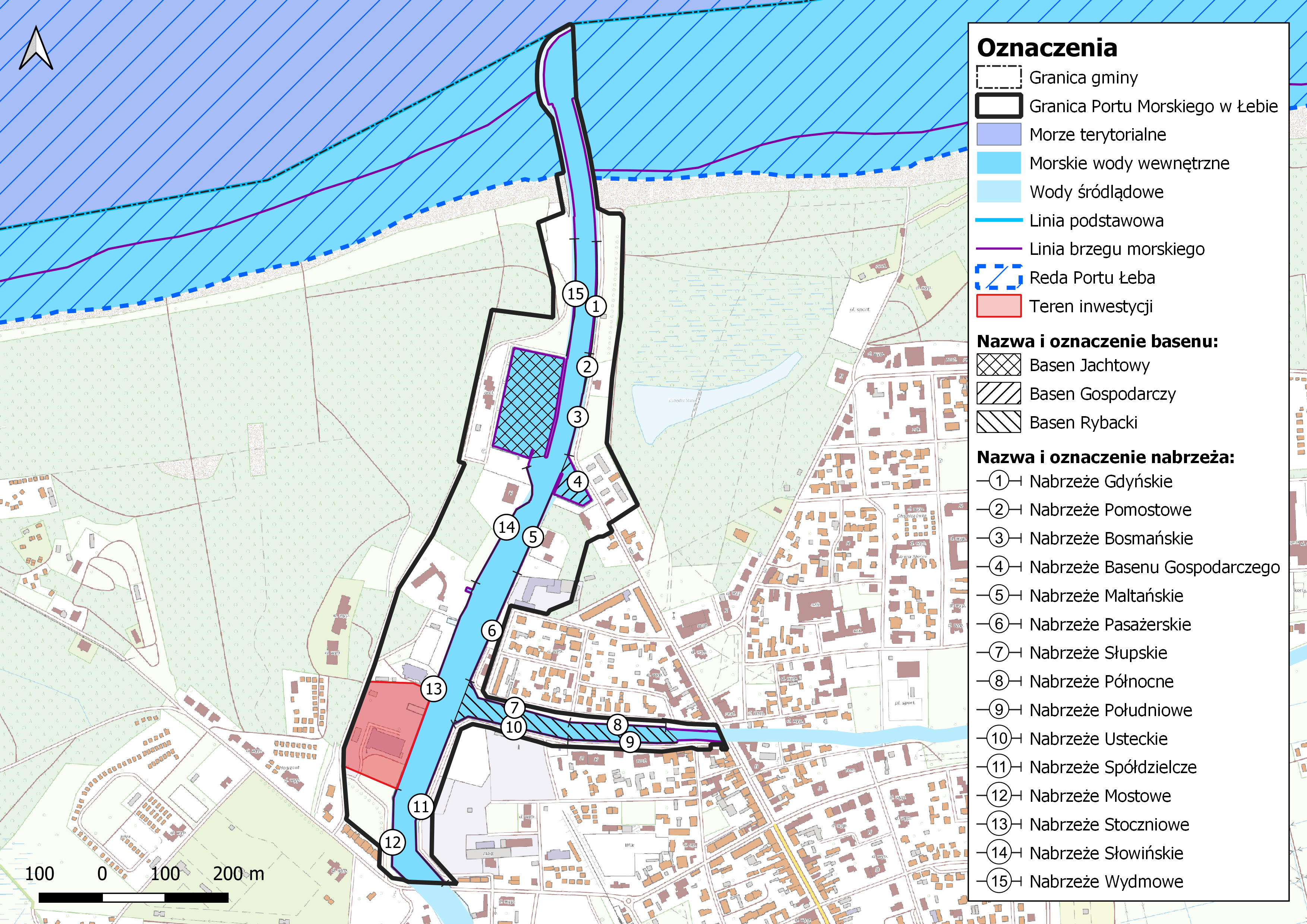Click map marker 10 at the fishing basin
This screenshot has width=1307, height=924.
514,727
